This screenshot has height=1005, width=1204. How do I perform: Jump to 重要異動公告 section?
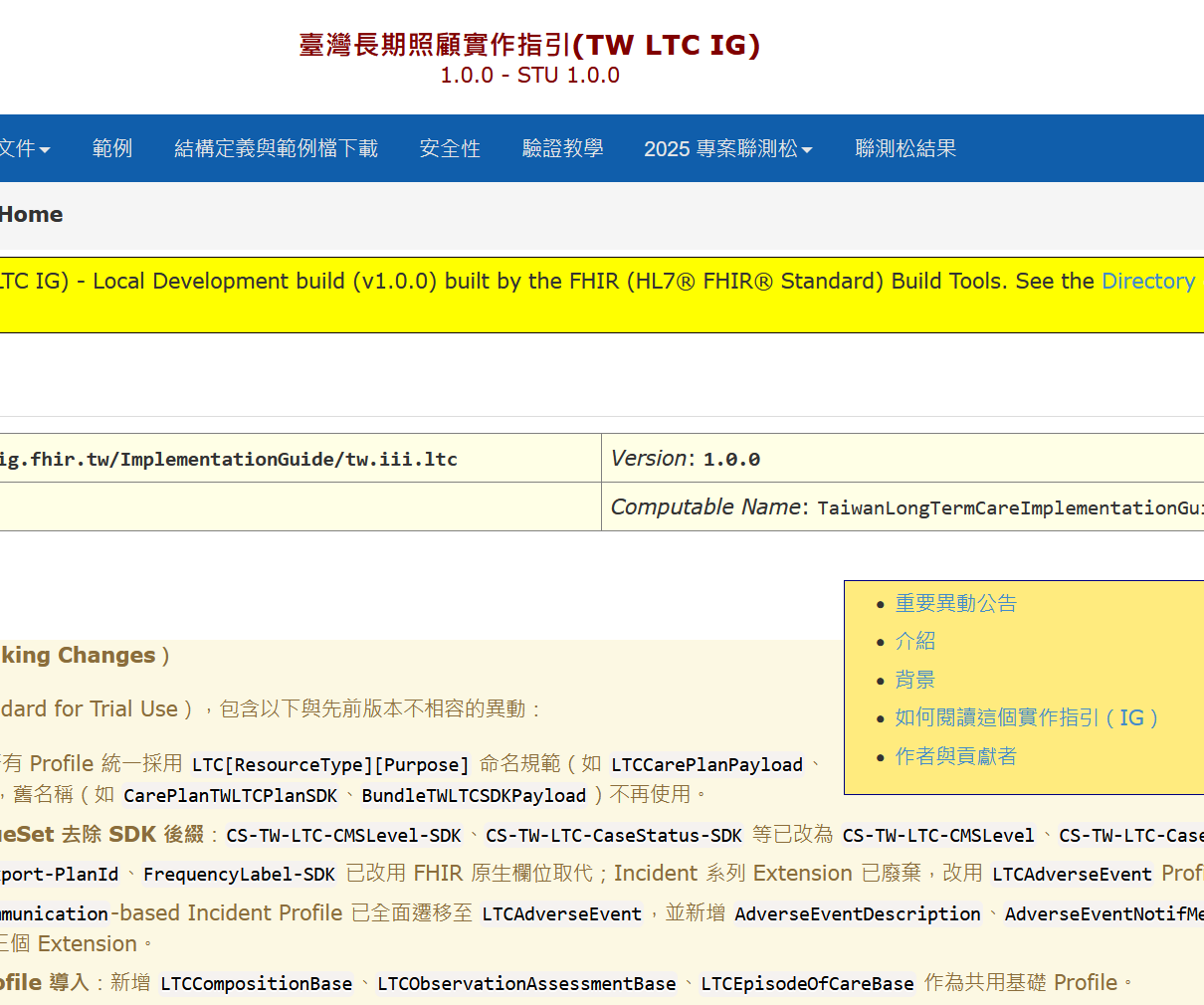955,604
